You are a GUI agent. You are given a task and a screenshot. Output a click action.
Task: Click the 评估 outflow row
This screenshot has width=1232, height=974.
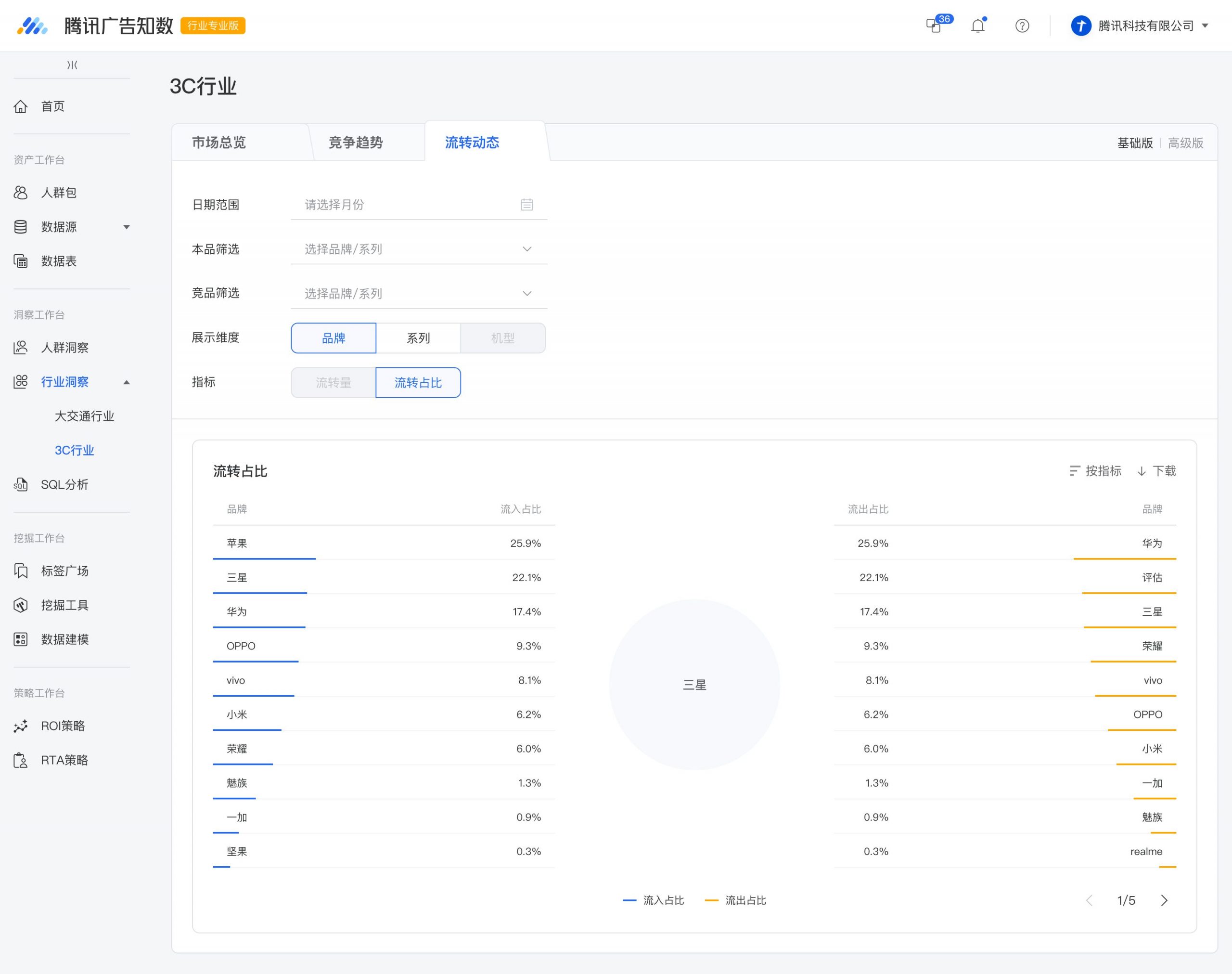point(1005,577)
